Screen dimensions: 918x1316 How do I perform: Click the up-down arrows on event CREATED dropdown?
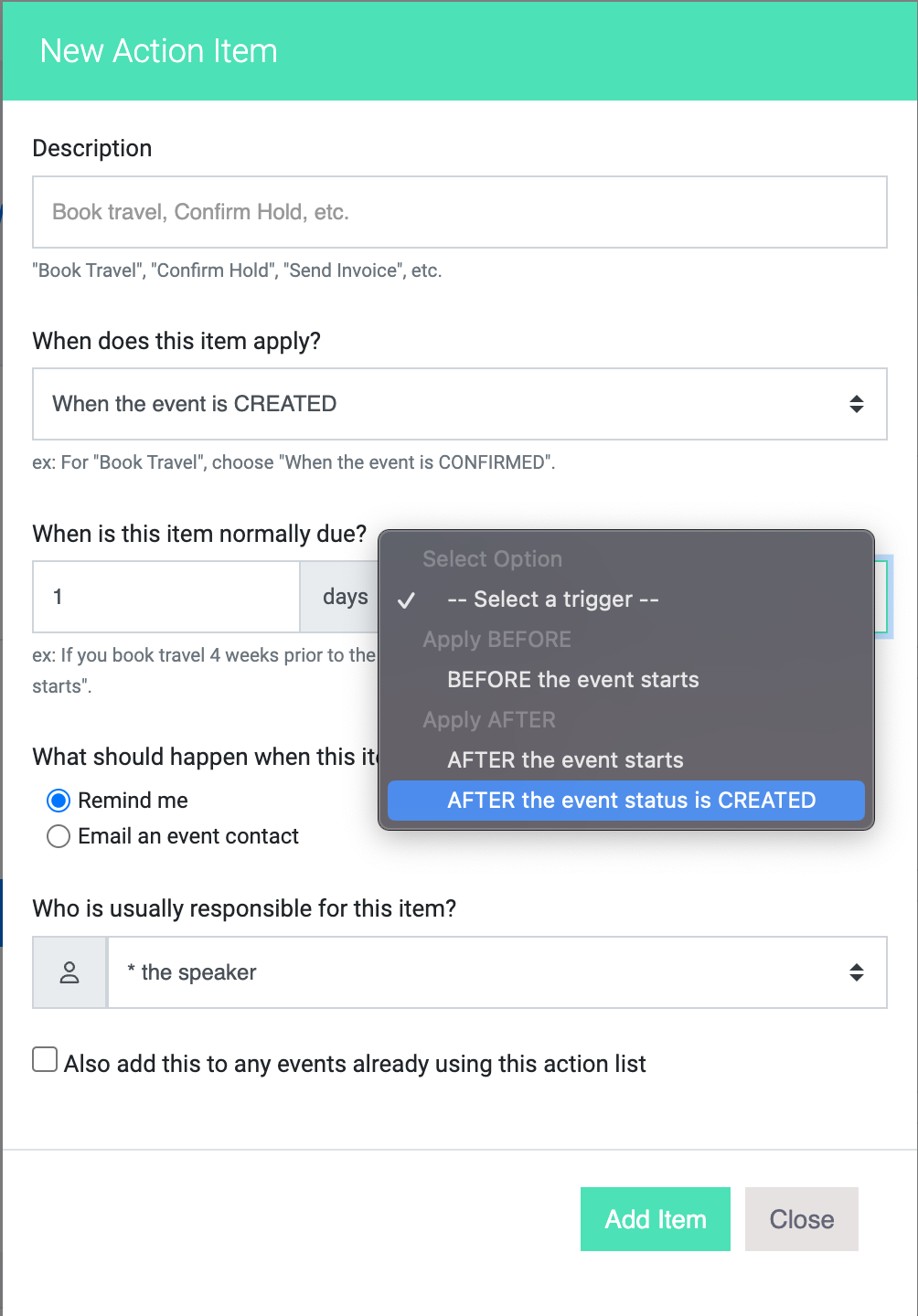pyautogui.click(x=857, y=404)
